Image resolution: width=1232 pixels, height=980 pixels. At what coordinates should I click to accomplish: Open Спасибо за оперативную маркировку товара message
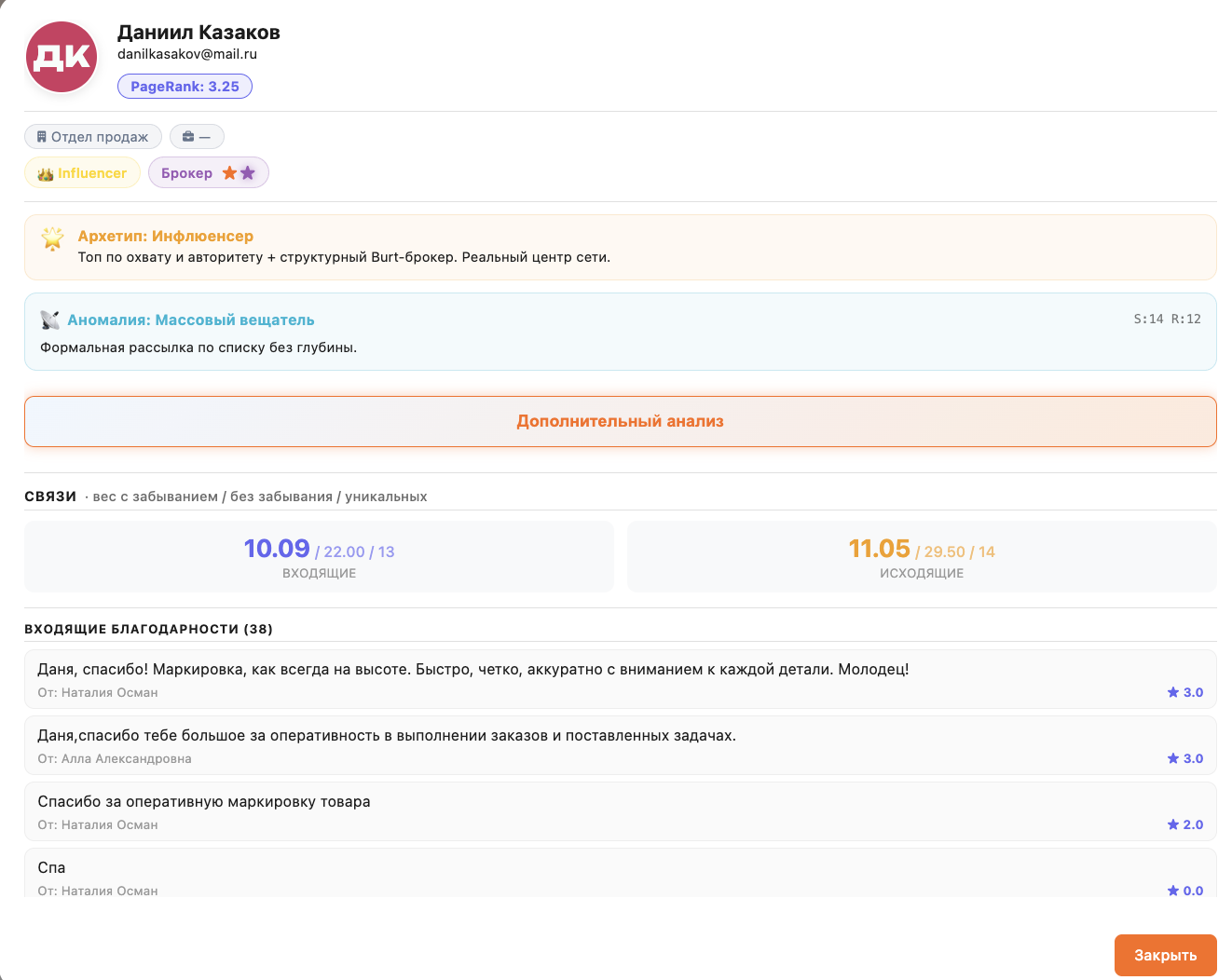click(x=621, y=811)
